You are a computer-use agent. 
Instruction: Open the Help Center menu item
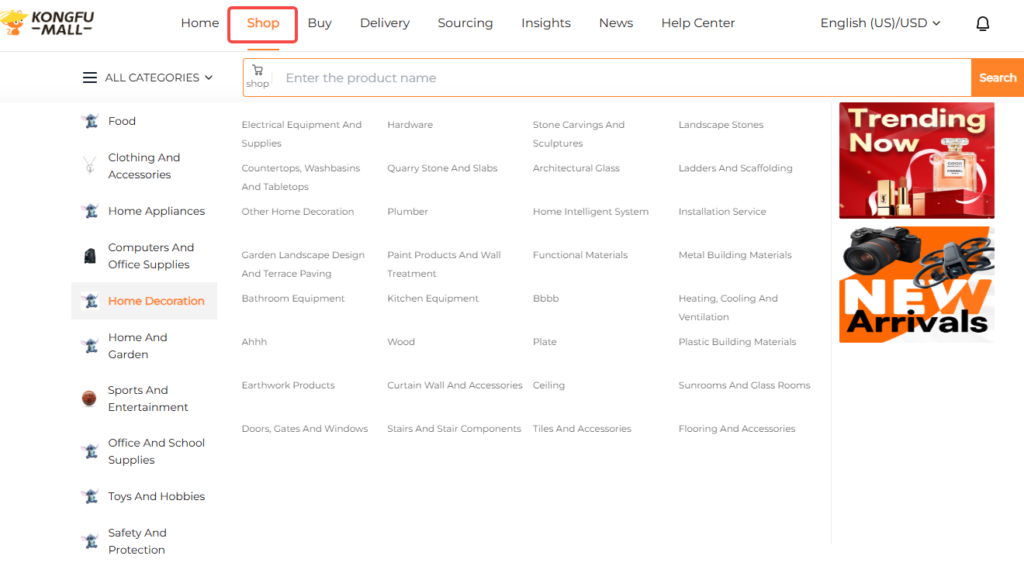[697, 23]
